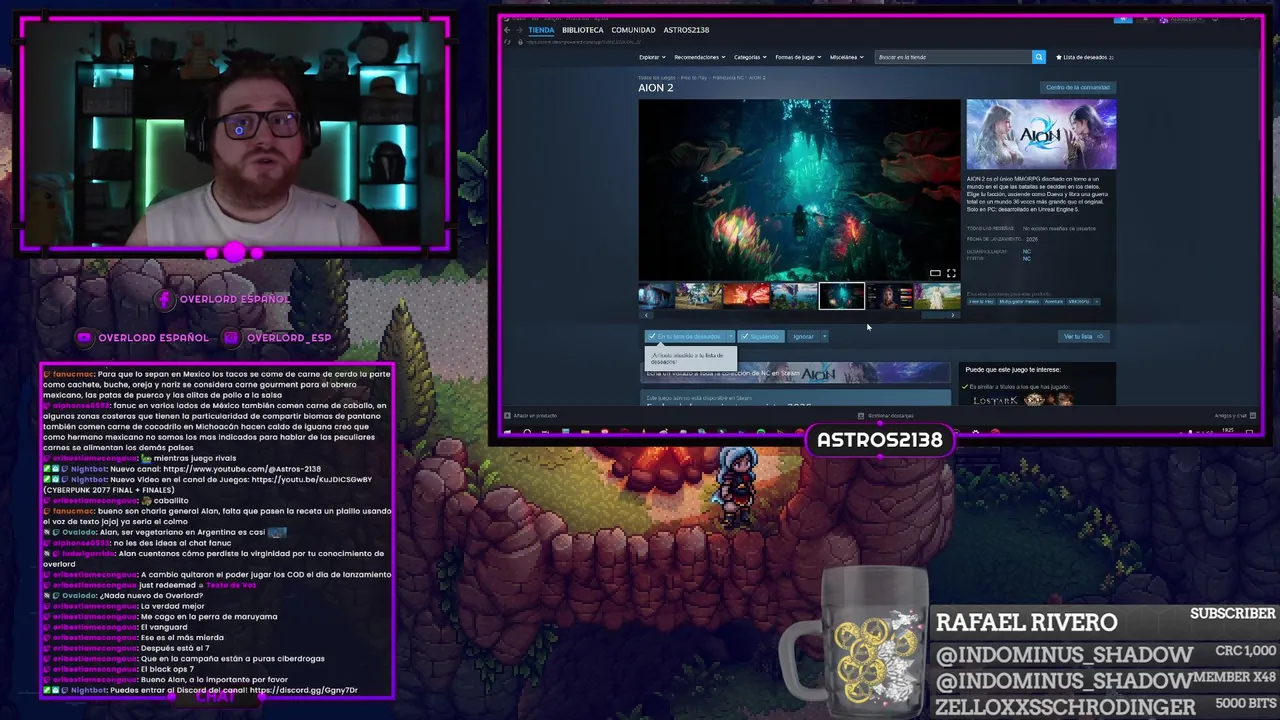
Task: Click the NC collection AION banner
Action: (x=795, y=373)
